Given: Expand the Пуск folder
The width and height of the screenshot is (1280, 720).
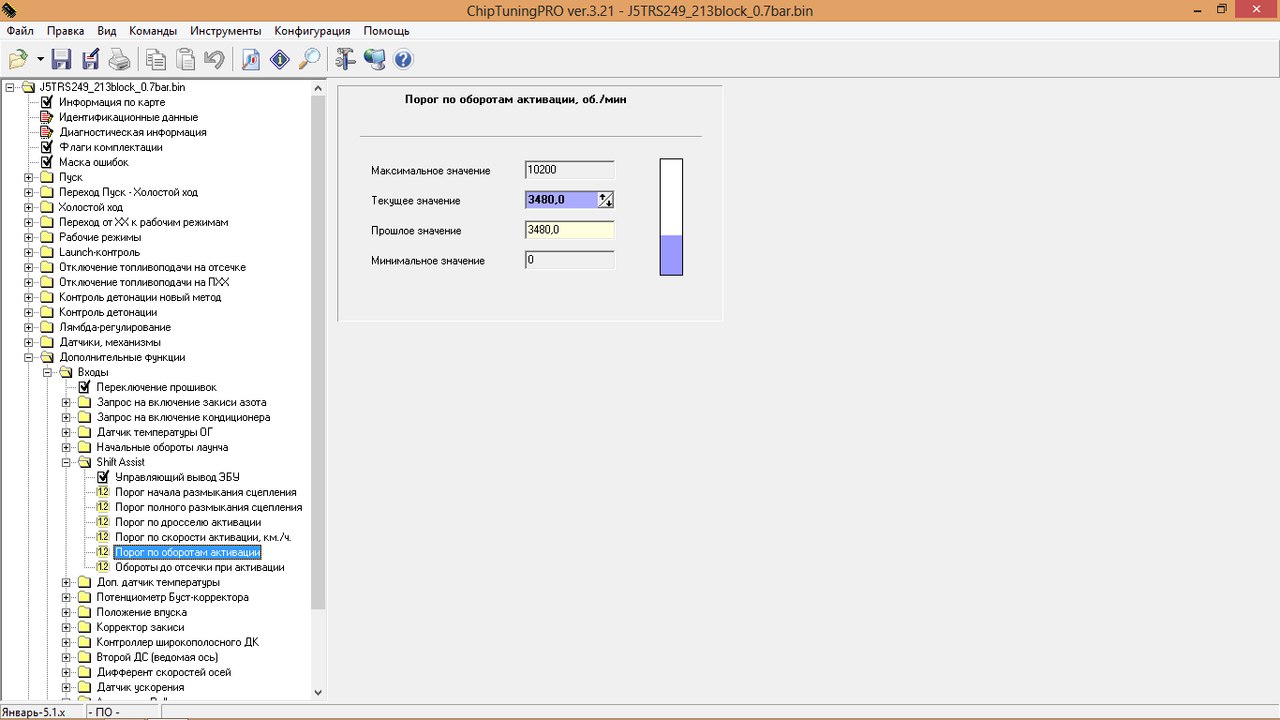Looking at the screenshot, I should tap(29, 177).
